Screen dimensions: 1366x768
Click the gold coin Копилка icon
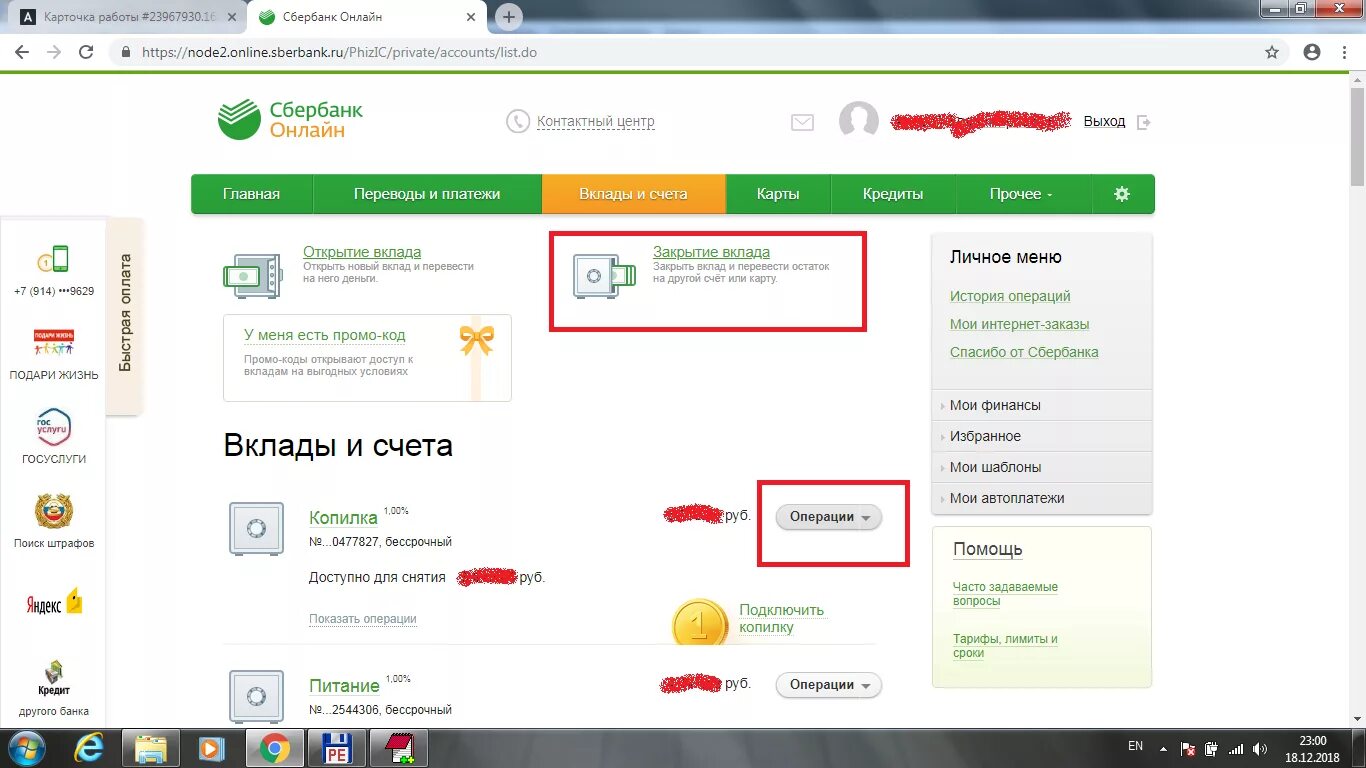tap(699, 623)
